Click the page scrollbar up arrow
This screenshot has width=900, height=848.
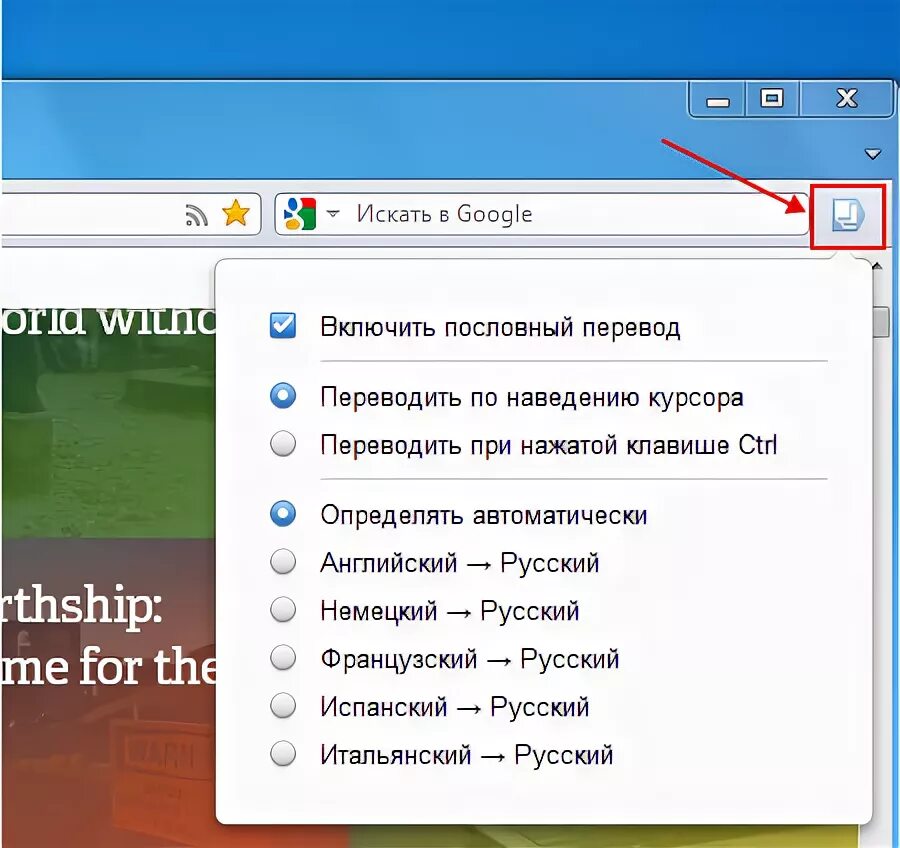pyautogui.click(x=878, y=266)
